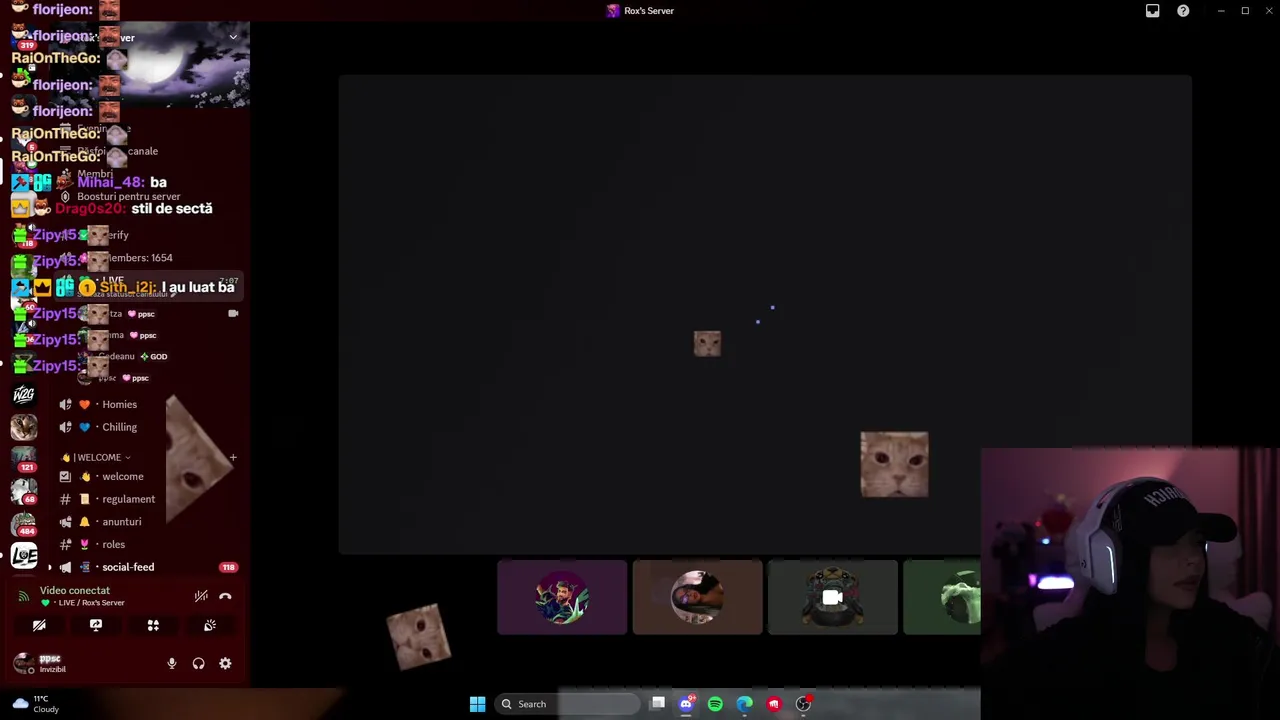Viewport: 1280px width, 720px height.
Task: Open Discord from the taskbar
Action: 686,704
